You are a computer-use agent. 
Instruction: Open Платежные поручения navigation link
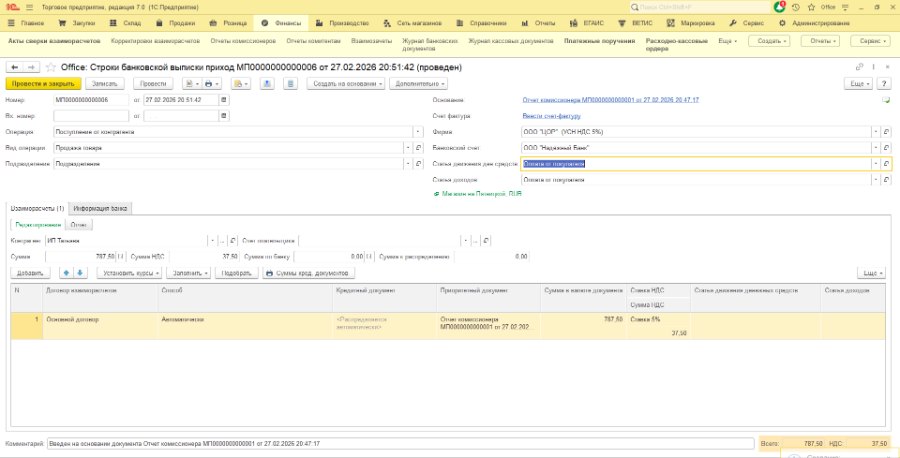point(600,41)
